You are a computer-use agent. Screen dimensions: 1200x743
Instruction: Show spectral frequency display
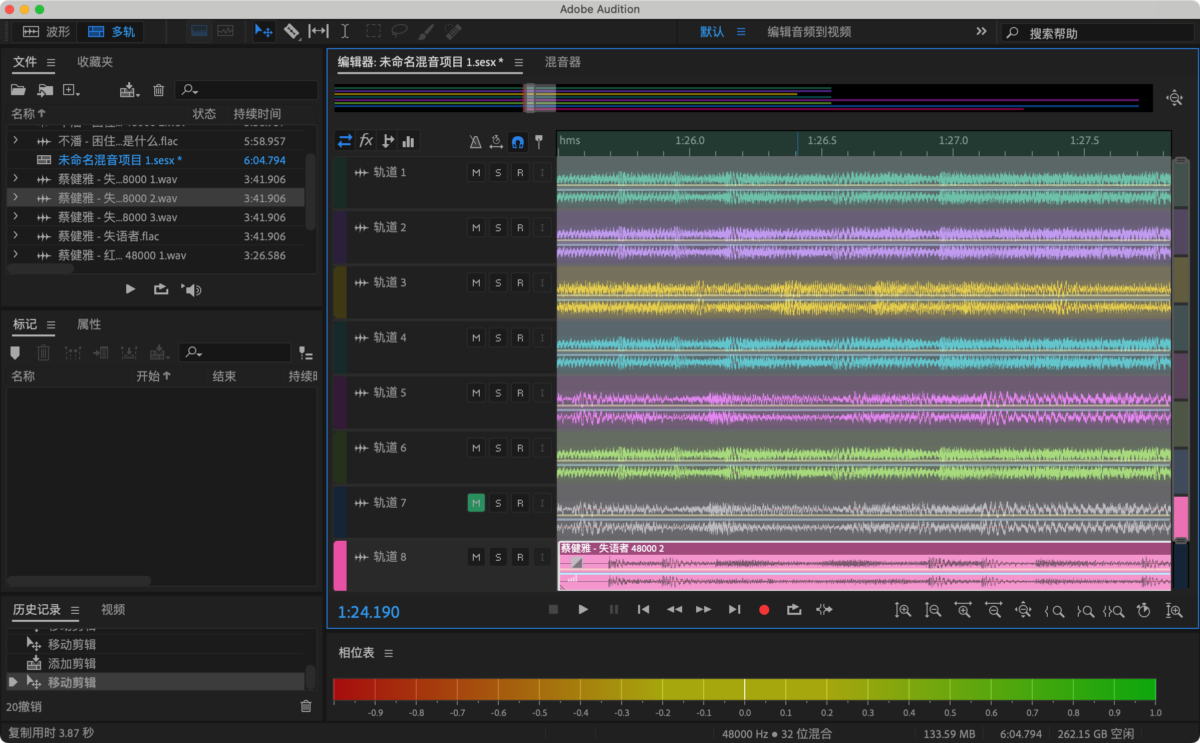coord(200,31)
